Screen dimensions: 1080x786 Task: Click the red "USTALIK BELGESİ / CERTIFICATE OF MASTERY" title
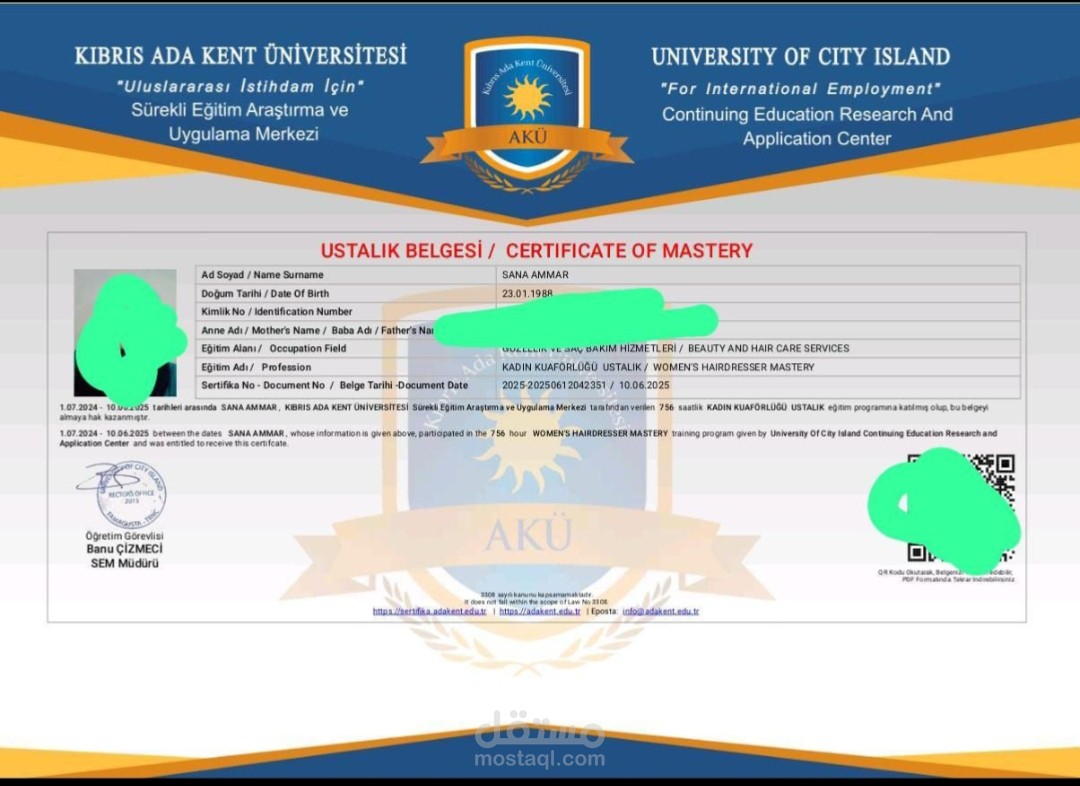point(537,251)
